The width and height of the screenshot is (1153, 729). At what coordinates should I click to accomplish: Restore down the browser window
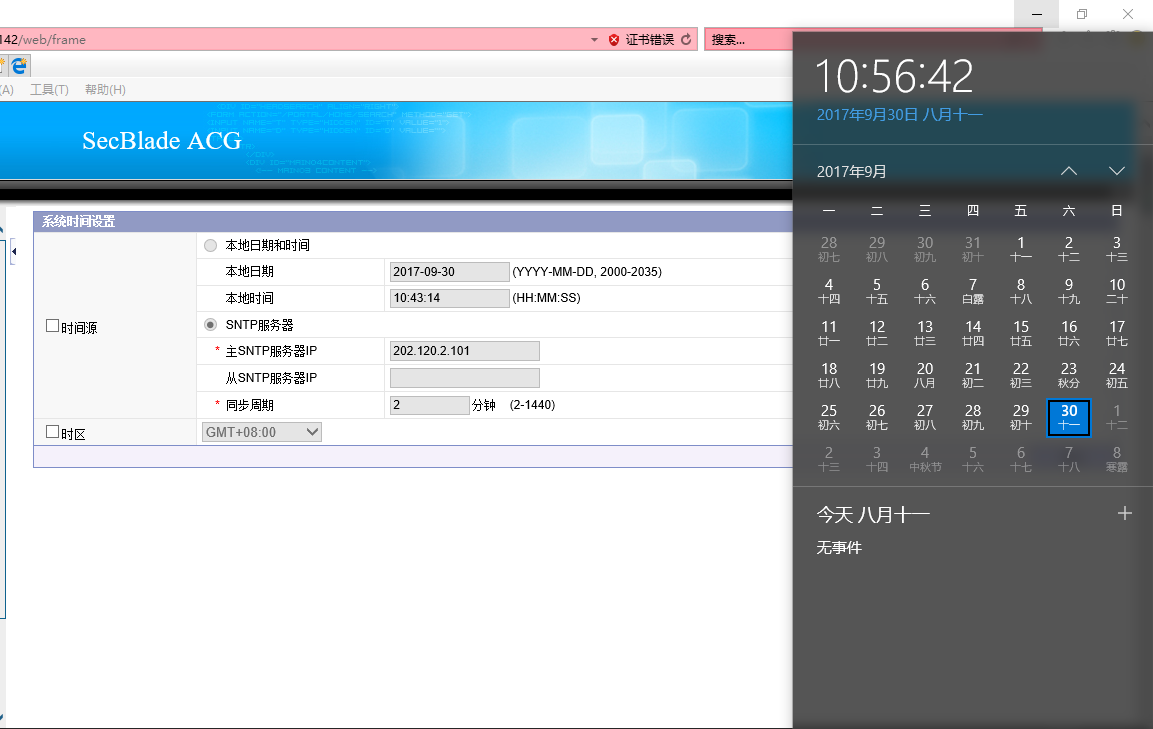coord(1082,14)
